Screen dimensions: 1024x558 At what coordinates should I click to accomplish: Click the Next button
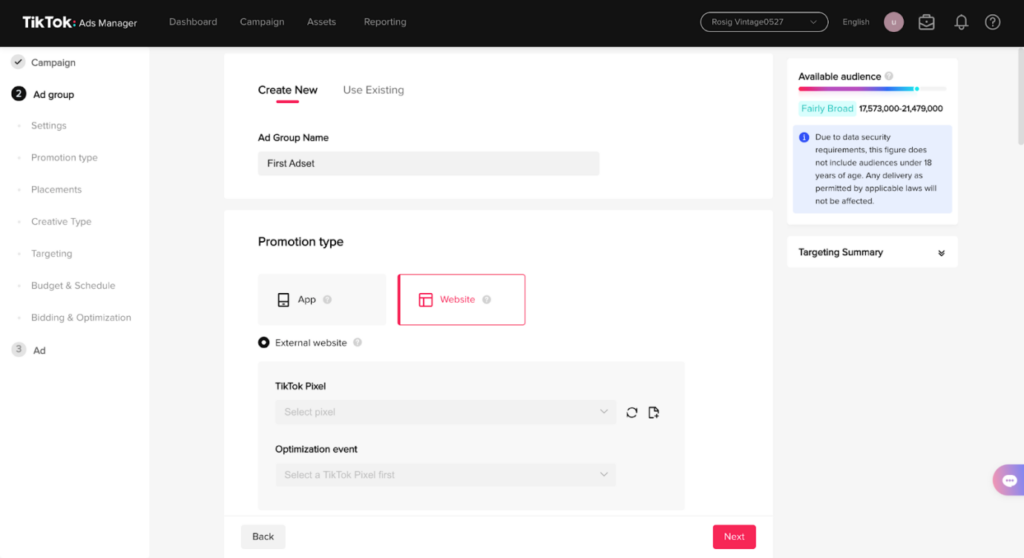734,537
